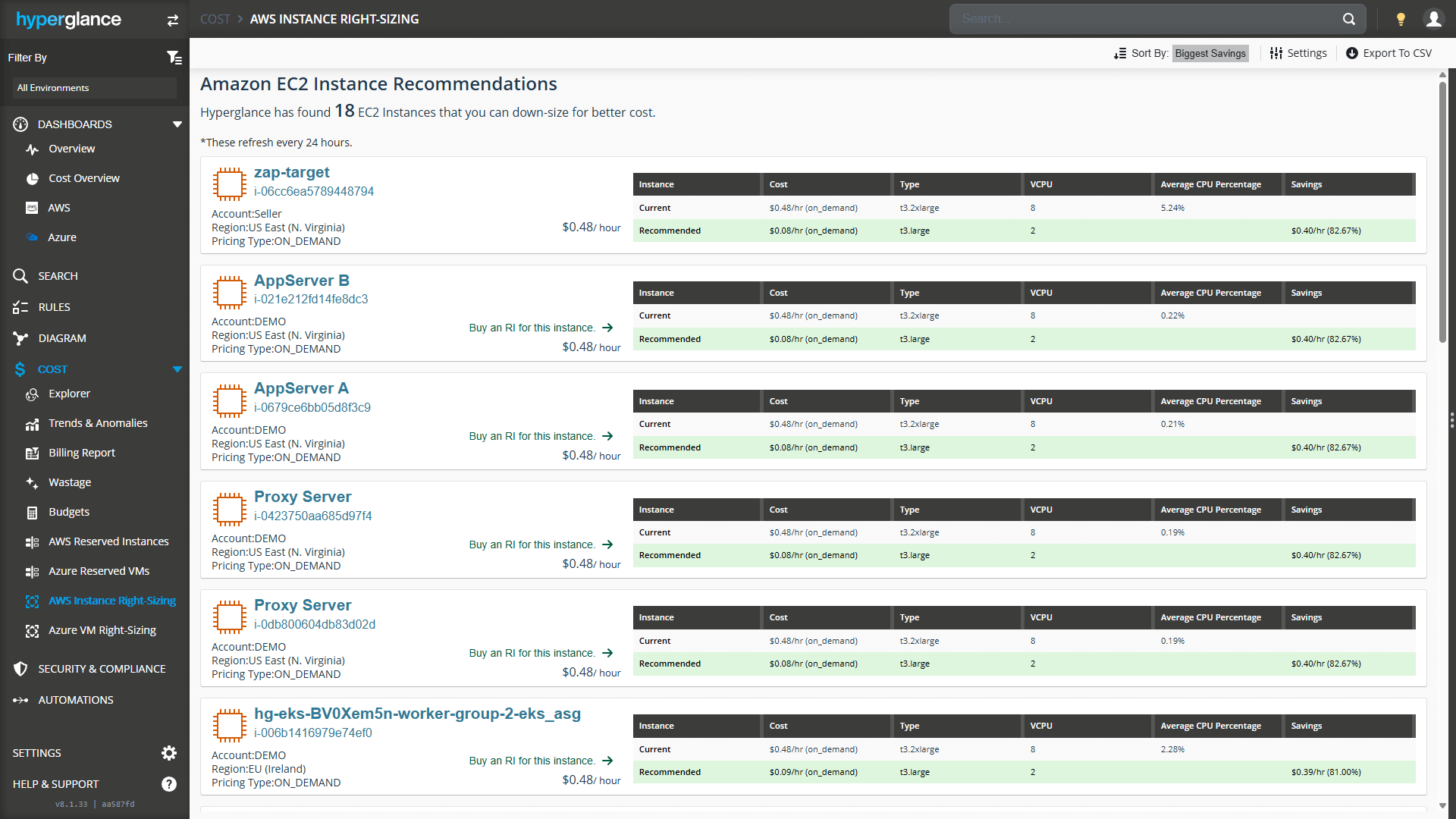Export recommendations to CSV
Screen dimensions: 1456x819
click(x=1389, y=53)
